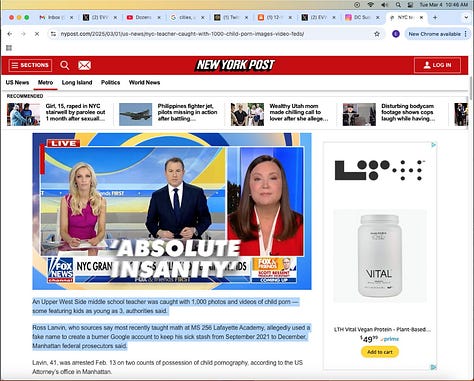Click the browser back arrow
This screenshot has height=381, width=474.
click(x=10, y=34)
